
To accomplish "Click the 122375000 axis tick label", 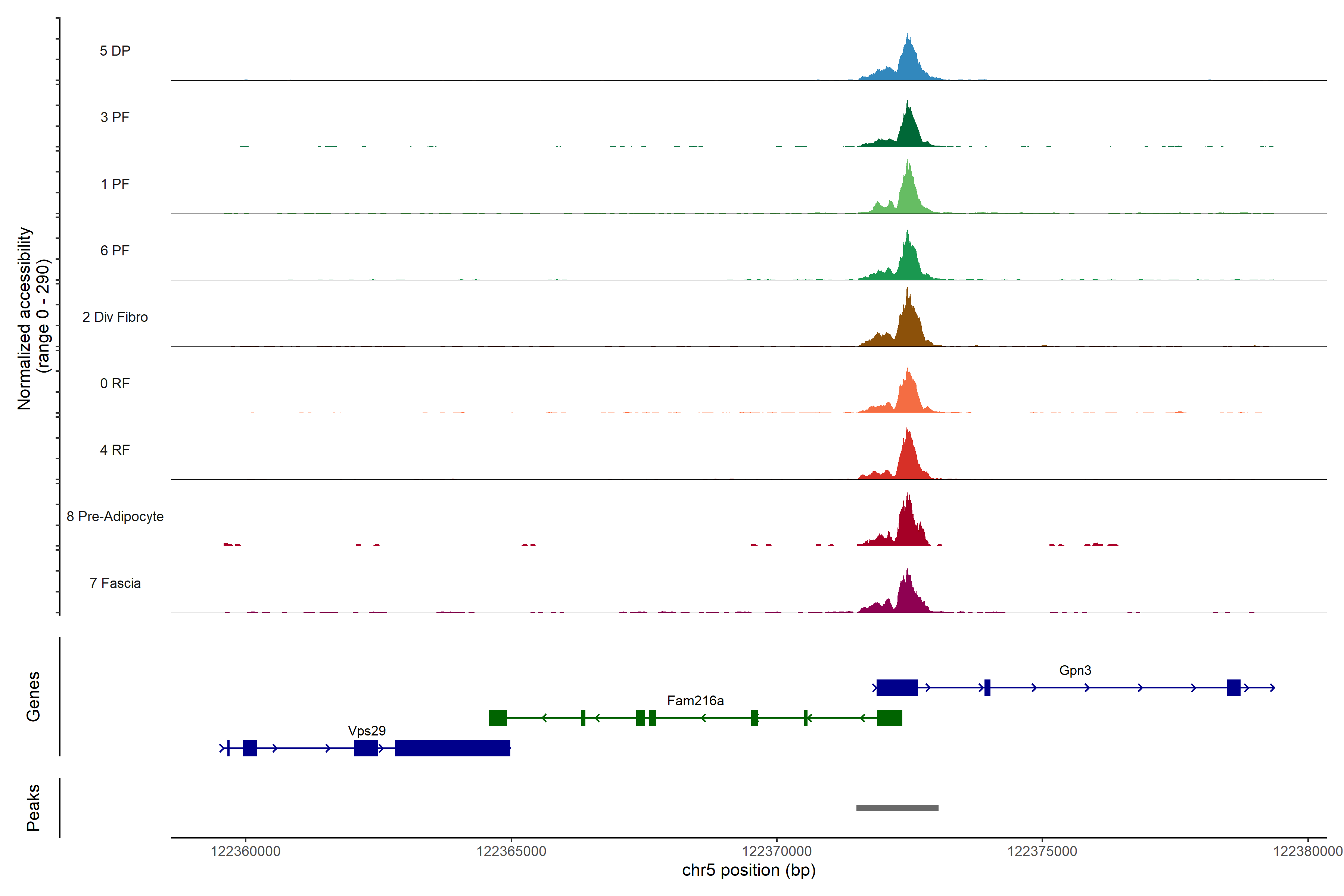I will [x=1042, y=852].
